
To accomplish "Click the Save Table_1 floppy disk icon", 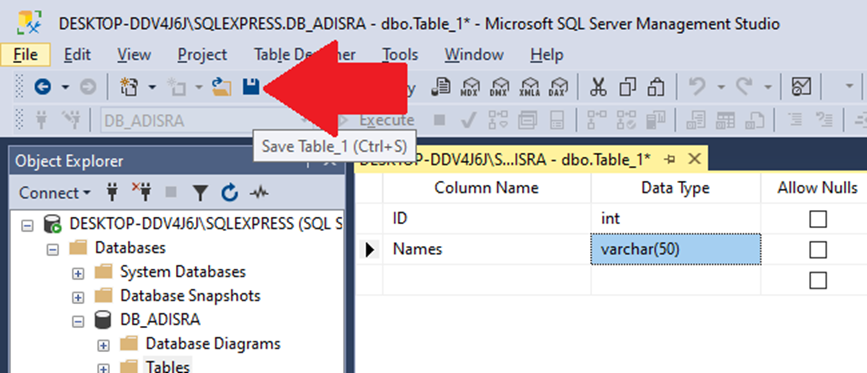I will (x=251, y=87).
